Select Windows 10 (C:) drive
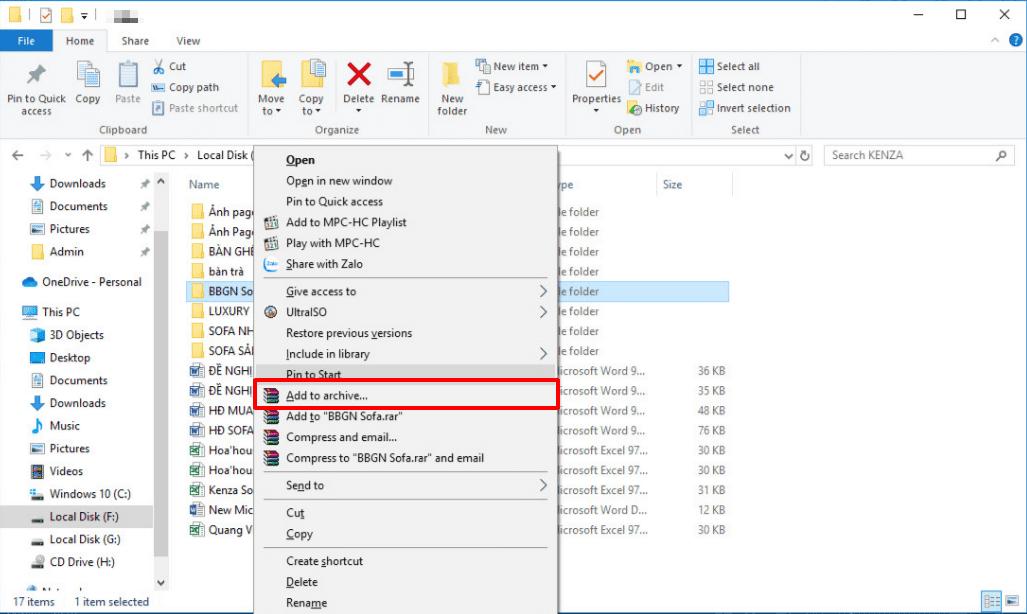The image size is (1027, 614). pos(80,494)
